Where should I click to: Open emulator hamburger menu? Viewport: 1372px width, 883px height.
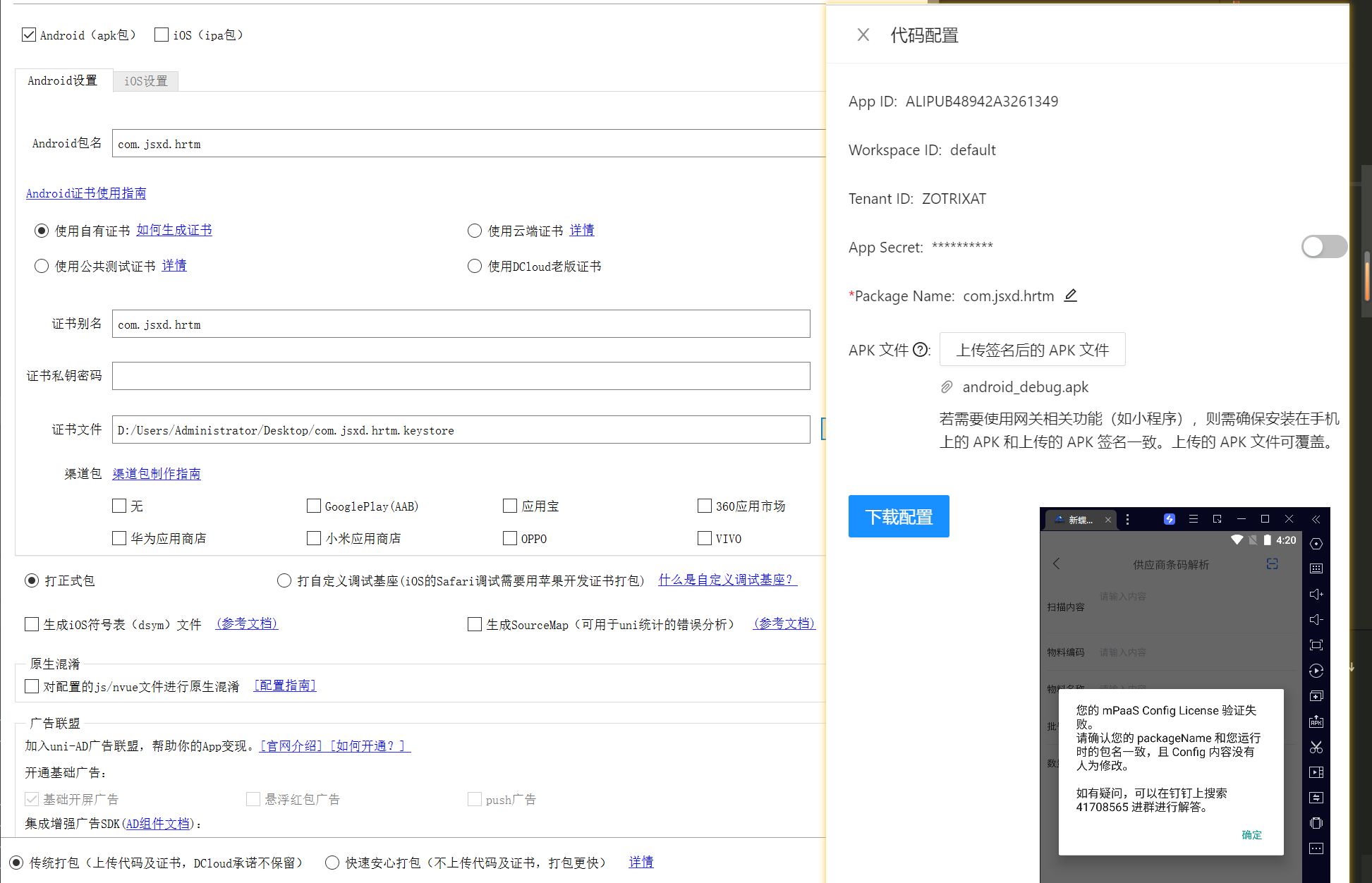tap(1194, 519)
